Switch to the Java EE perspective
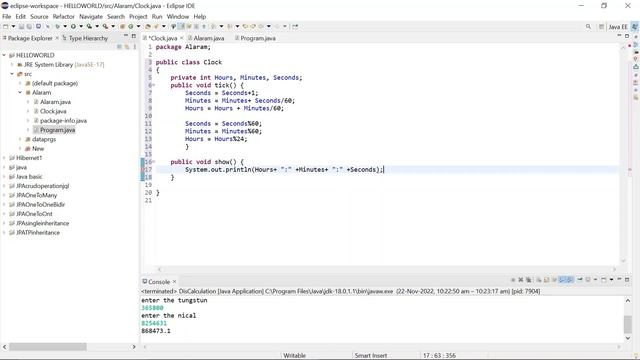Screen dimensions: 640x360 (618, 27)
